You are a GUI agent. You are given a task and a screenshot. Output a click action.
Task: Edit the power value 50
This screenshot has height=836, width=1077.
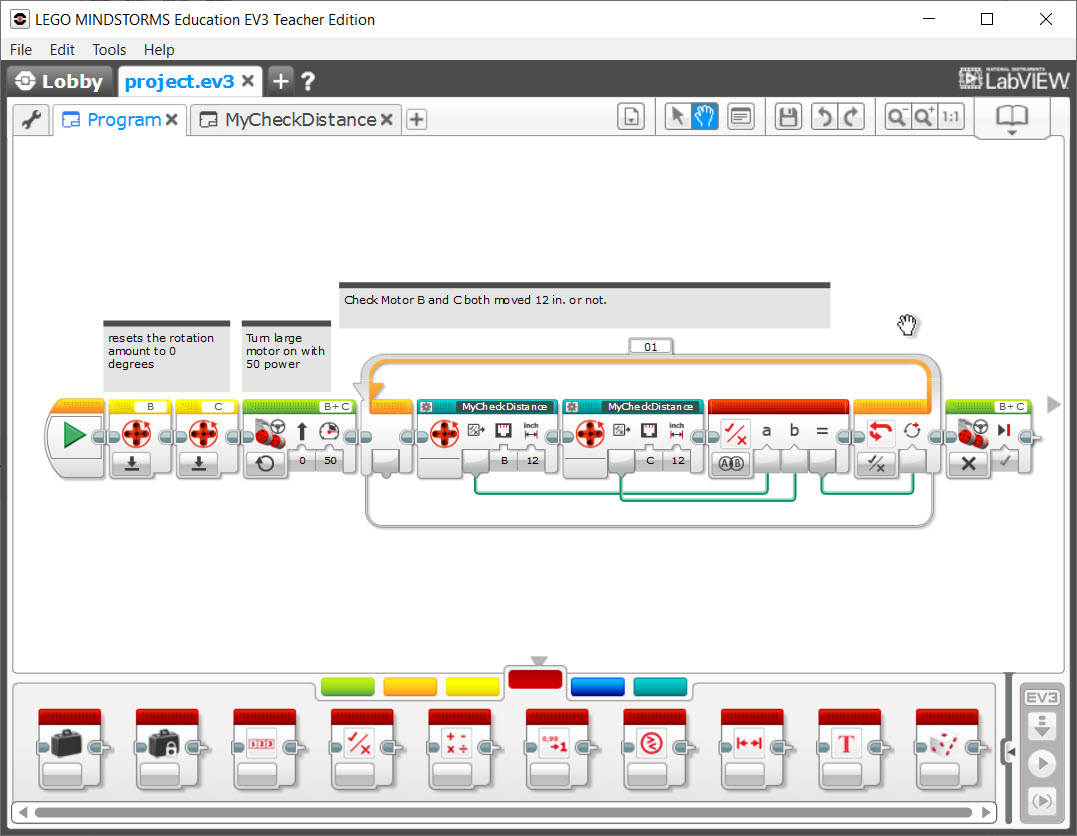point(330,461)
